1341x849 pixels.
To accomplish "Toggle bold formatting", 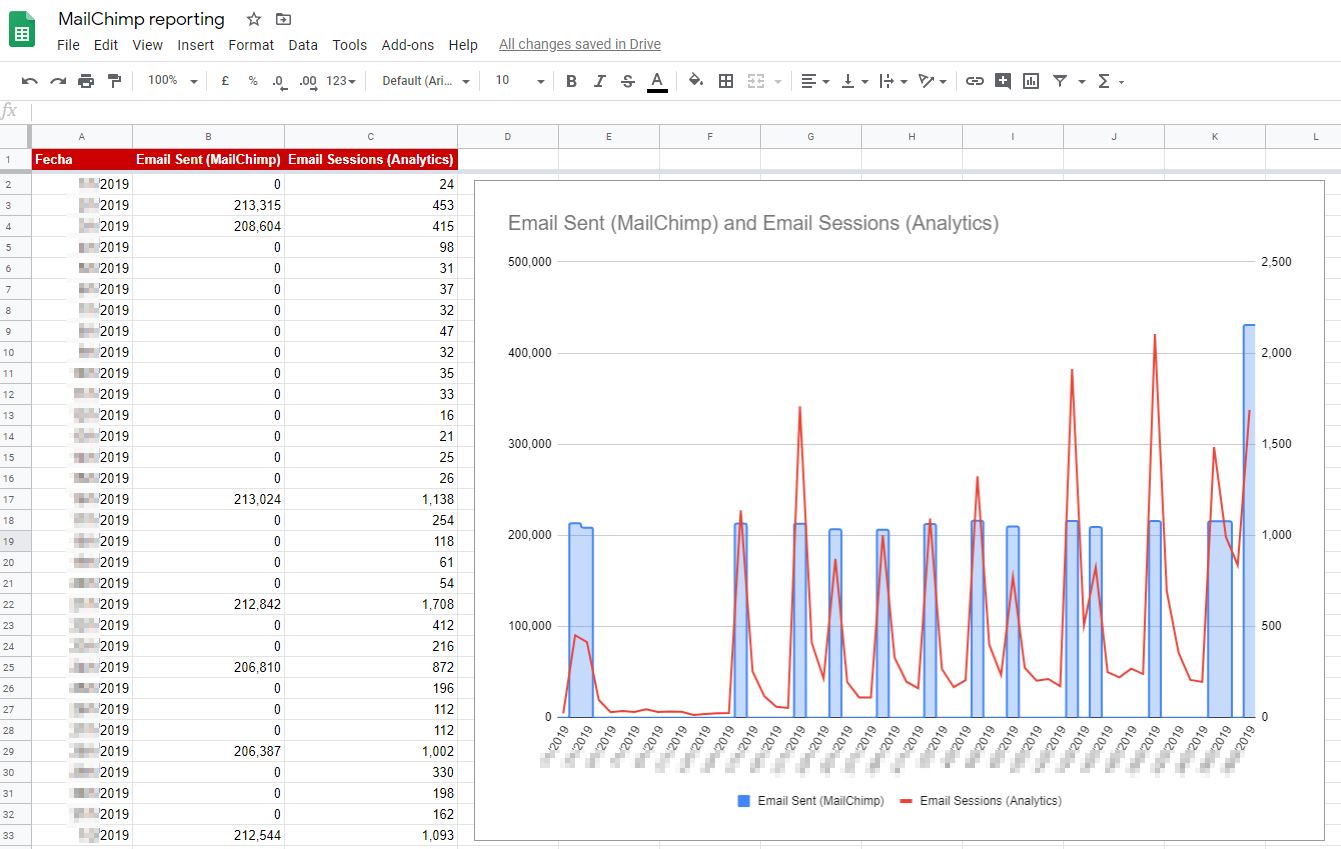I will pos(571,81).
